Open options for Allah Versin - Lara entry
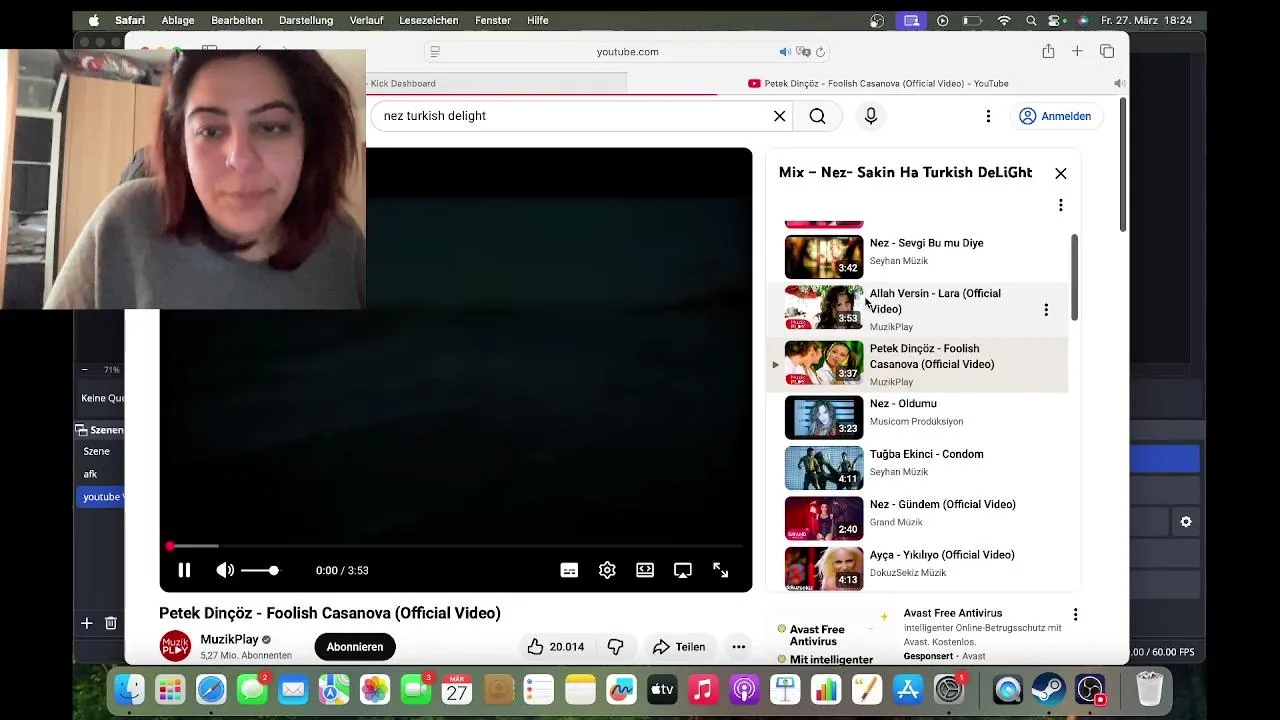The width and height of the screenshot is (1280, 720). (x=1046, y=310)
